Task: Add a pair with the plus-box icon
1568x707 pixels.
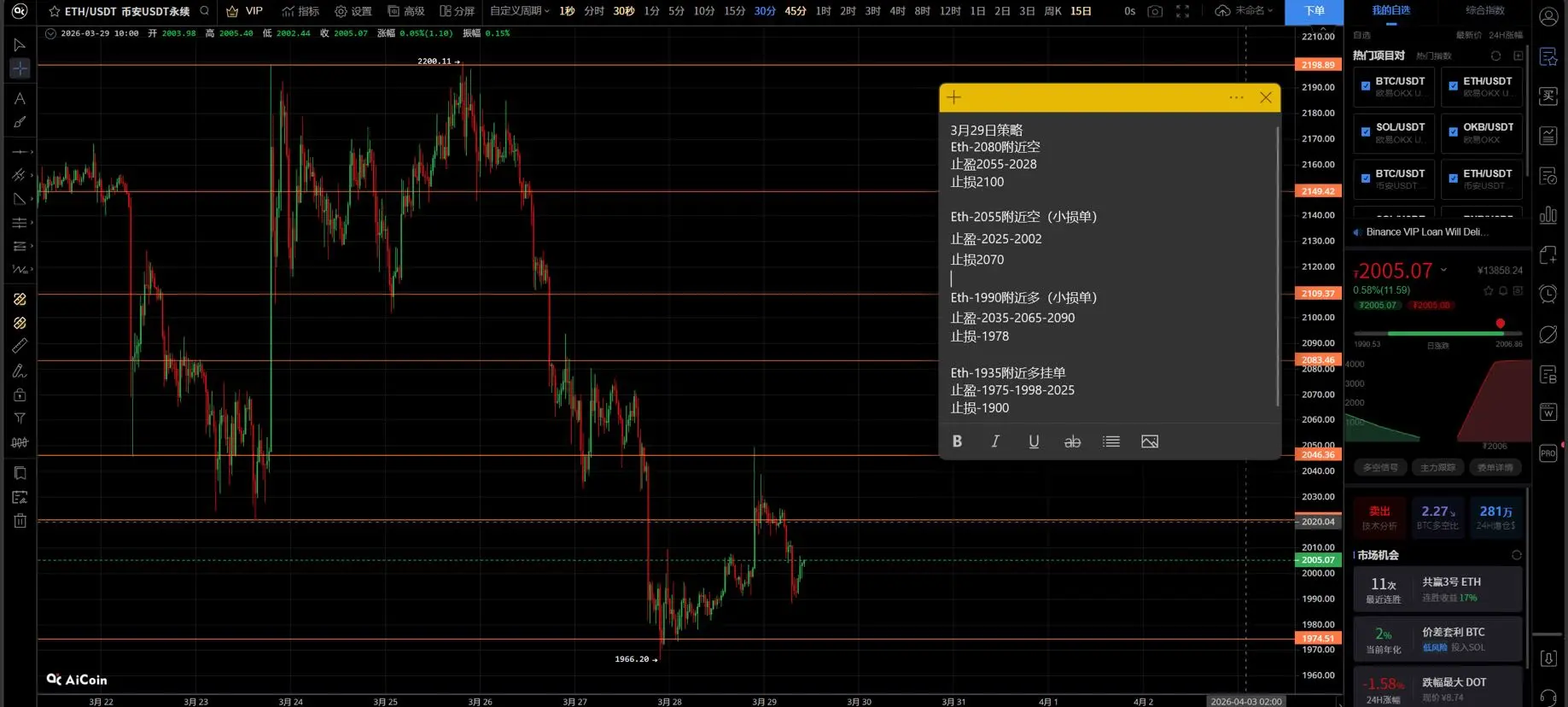Action: 1518,56
